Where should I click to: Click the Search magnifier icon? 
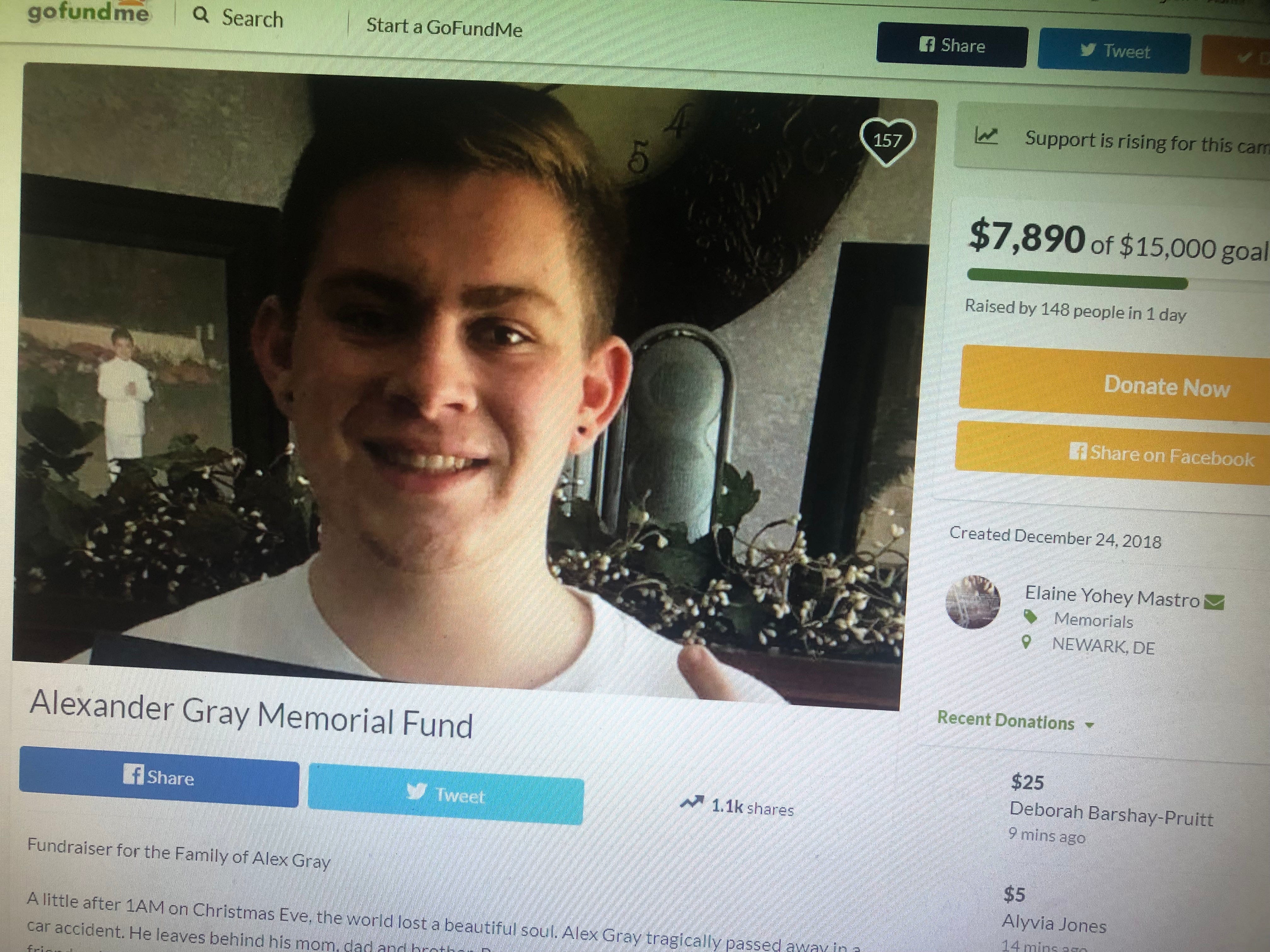200,15
